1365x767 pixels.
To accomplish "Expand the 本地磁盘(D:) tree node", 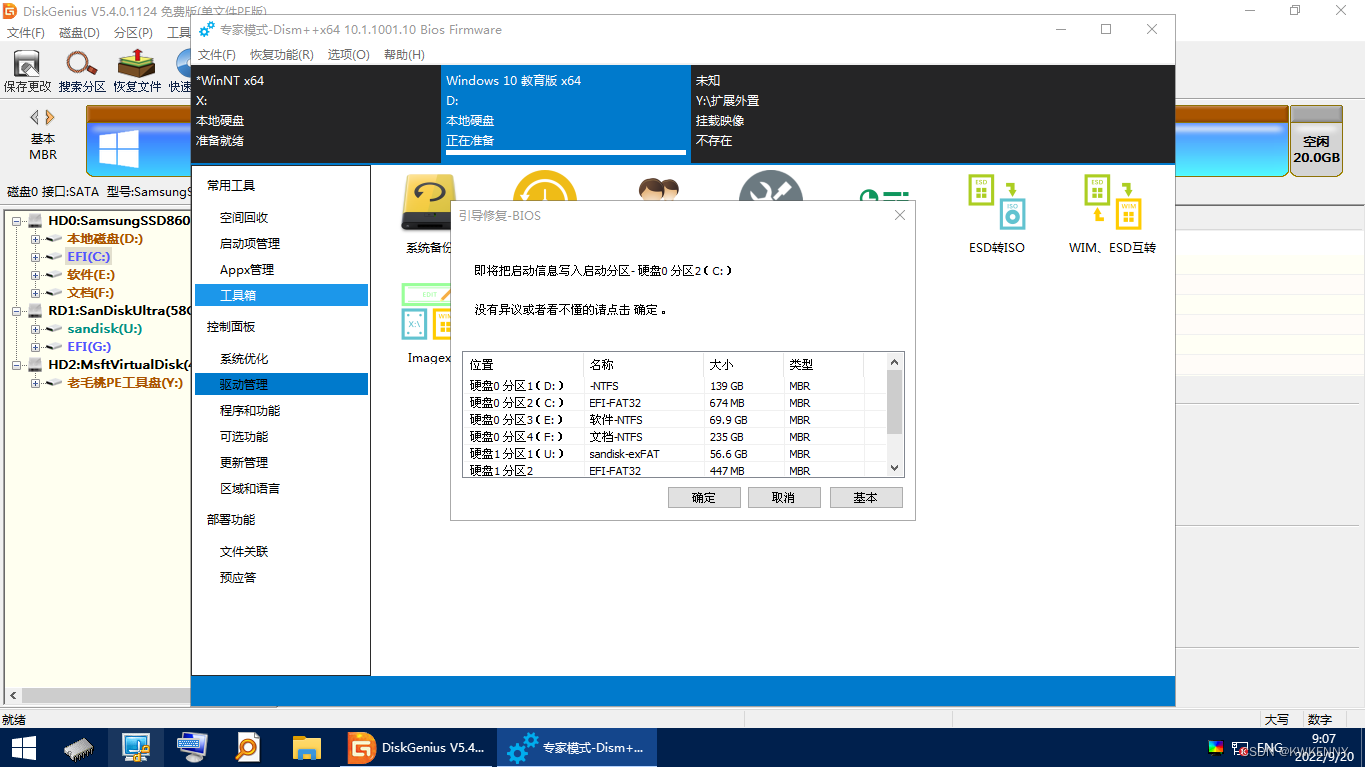I will pos(35,238).
